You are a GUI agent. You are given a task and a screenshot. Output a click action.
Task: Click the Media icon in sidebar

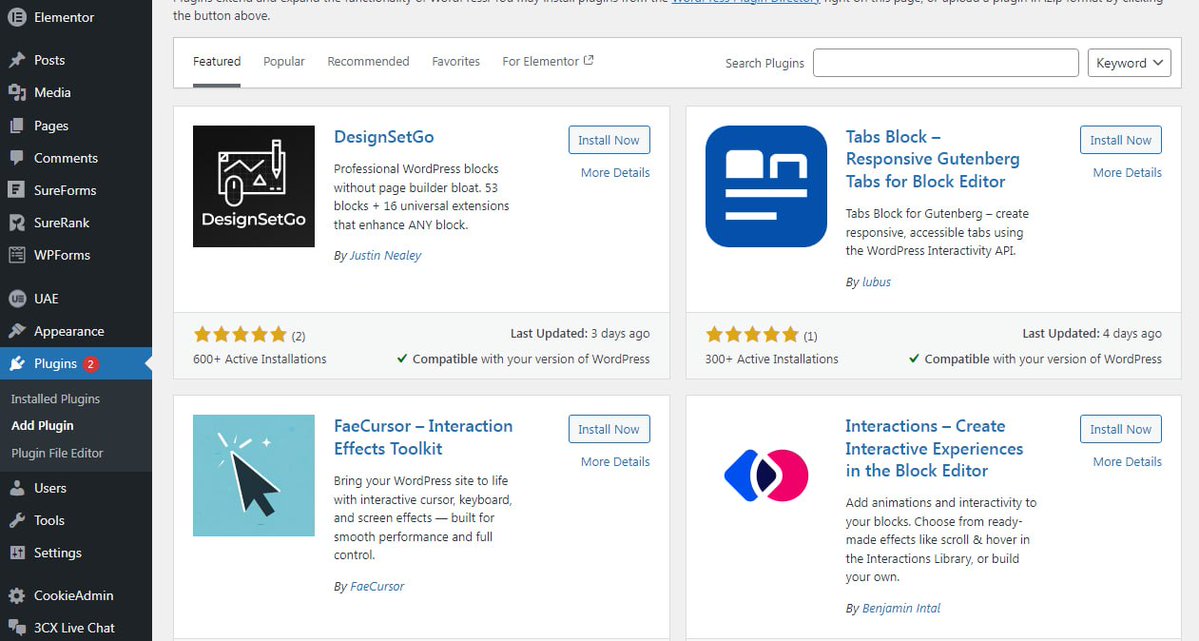pyautogui.click(x=17, y=93)
